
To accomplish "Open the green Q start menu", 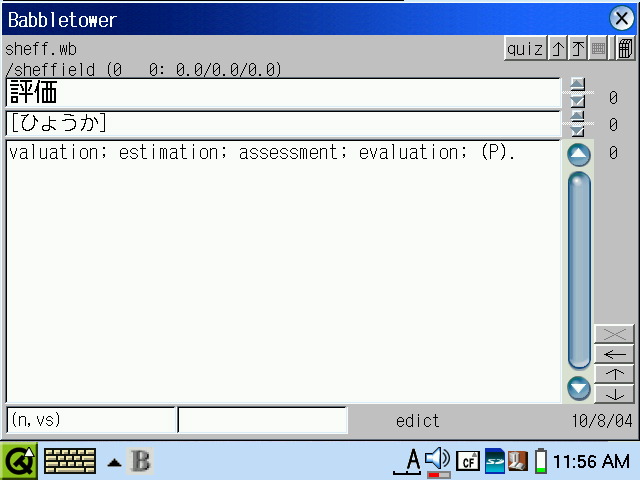I will click(19, 461).
